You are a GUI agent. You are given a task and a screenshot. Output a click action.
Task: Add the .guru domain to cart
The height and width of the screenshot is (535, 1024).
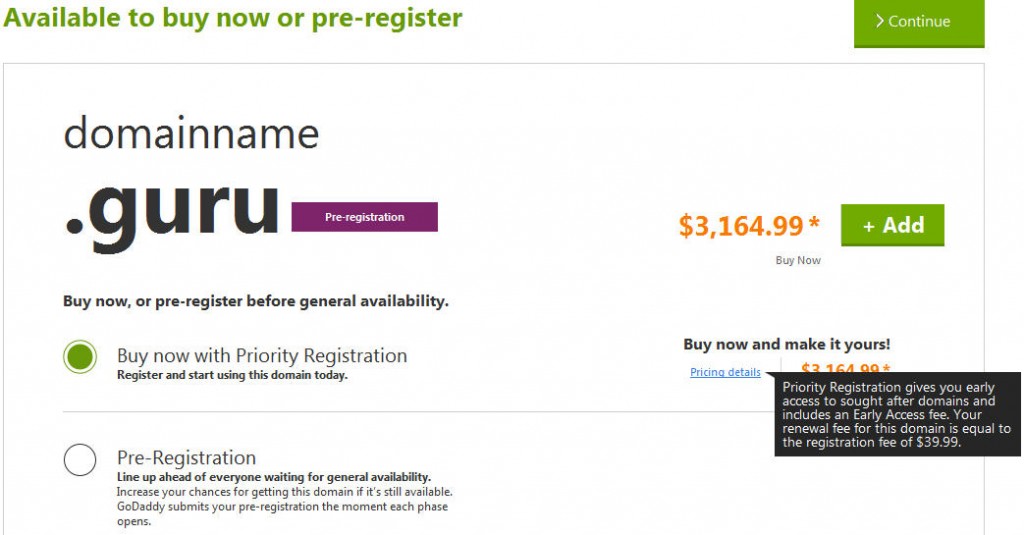[892, 225]
